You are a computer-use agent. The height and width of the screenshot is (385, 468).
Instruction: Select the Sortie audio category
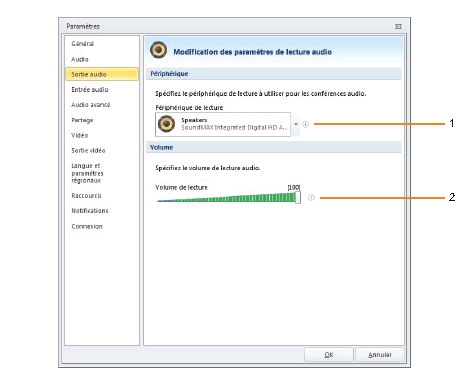(x=102, y=74)
